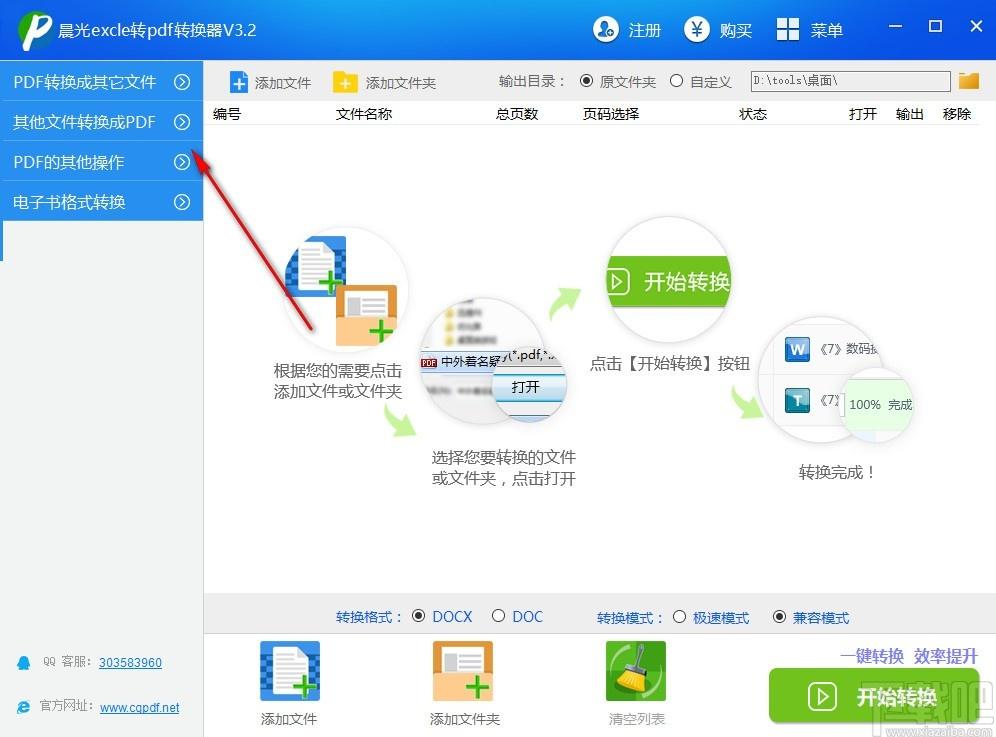996x737 pixels.
Task: Visit www.cqpdf.net website link
Action: pyautogui.click(x=140, y=707)
